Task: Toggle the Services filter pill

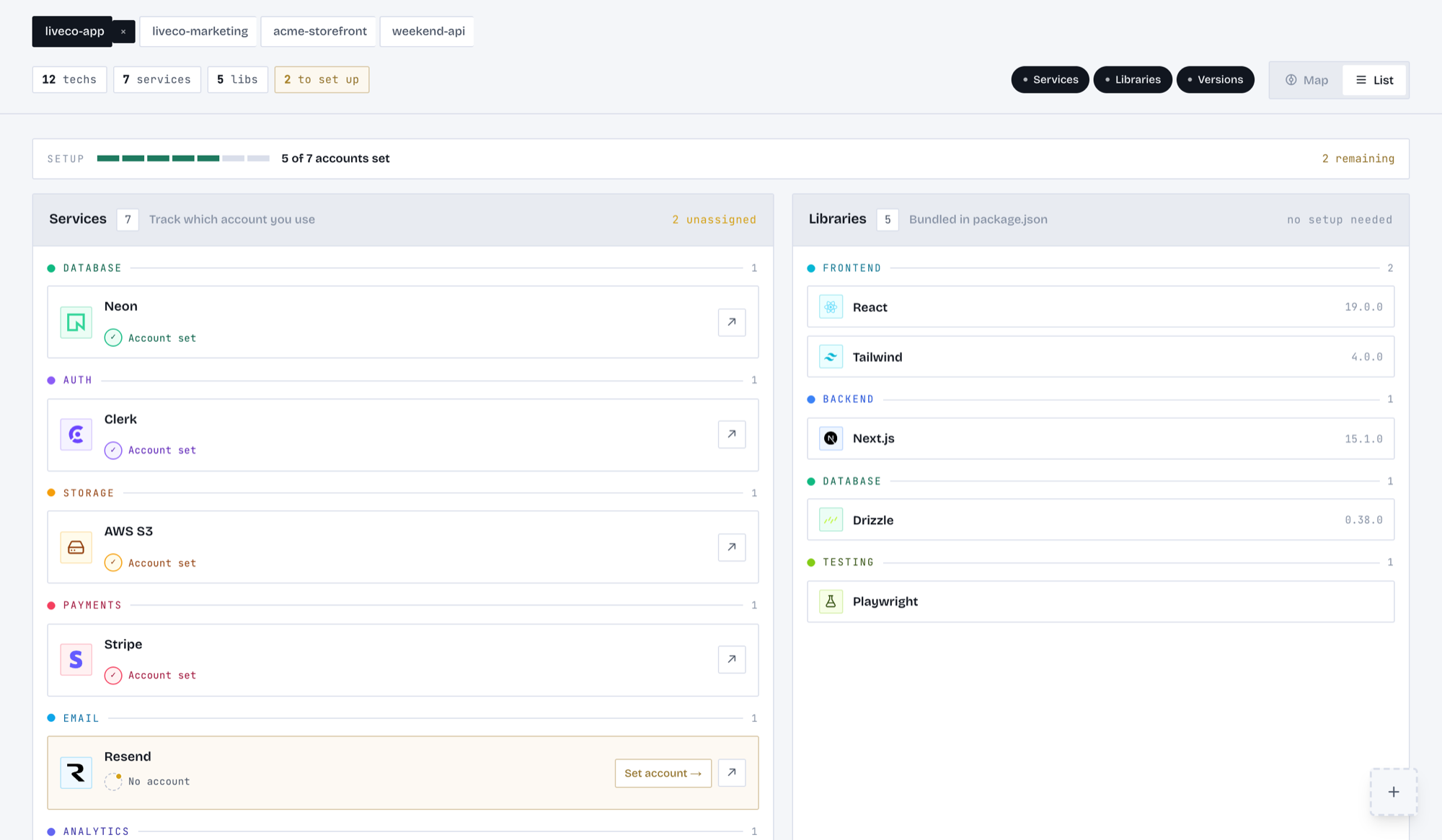Action: tap(1050, 79)
